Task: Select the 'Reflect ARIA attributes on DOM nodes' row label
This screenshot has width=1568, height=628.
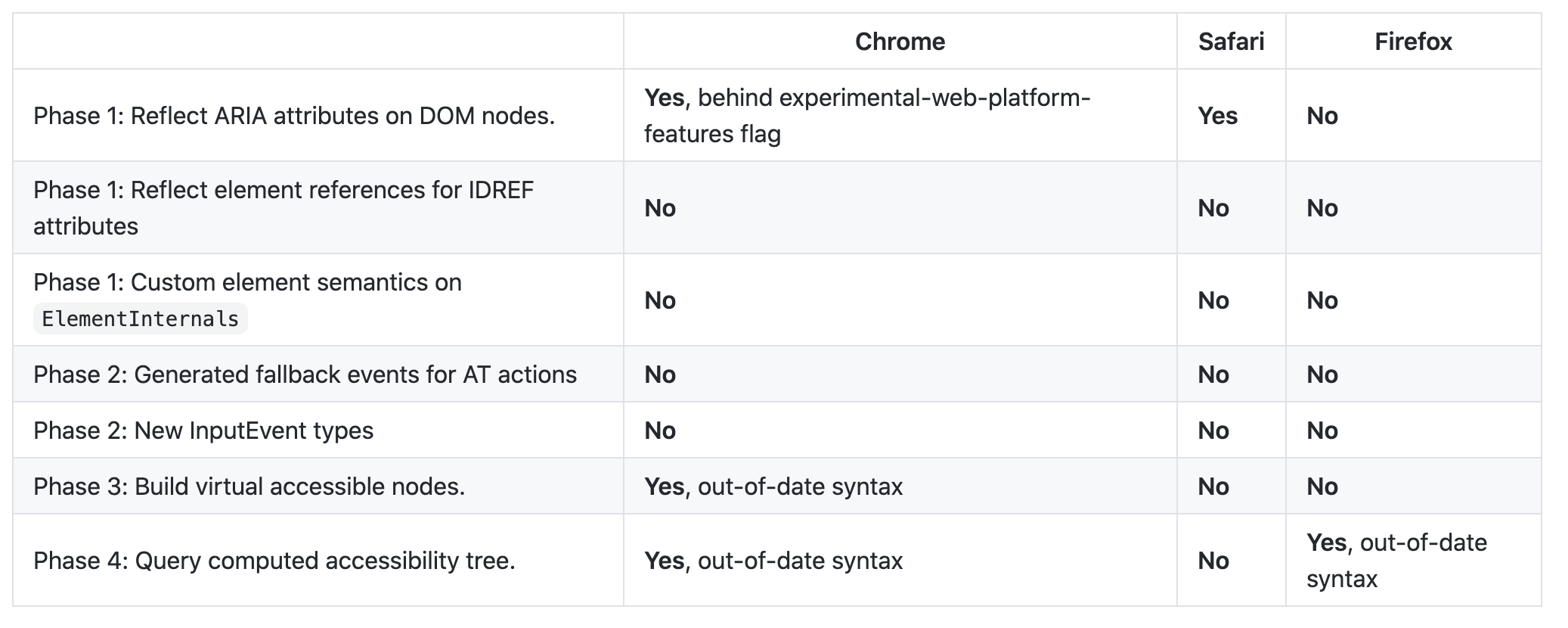Action: pyautogui.click(x=294, y=116)
